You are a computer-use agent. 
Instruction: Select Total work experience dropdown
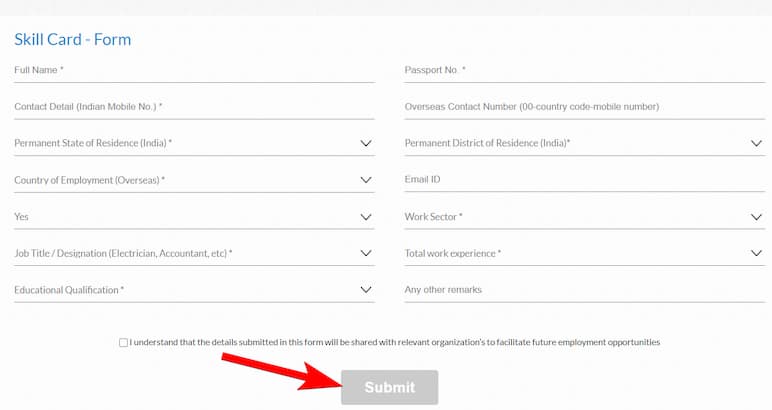[585, 253]
